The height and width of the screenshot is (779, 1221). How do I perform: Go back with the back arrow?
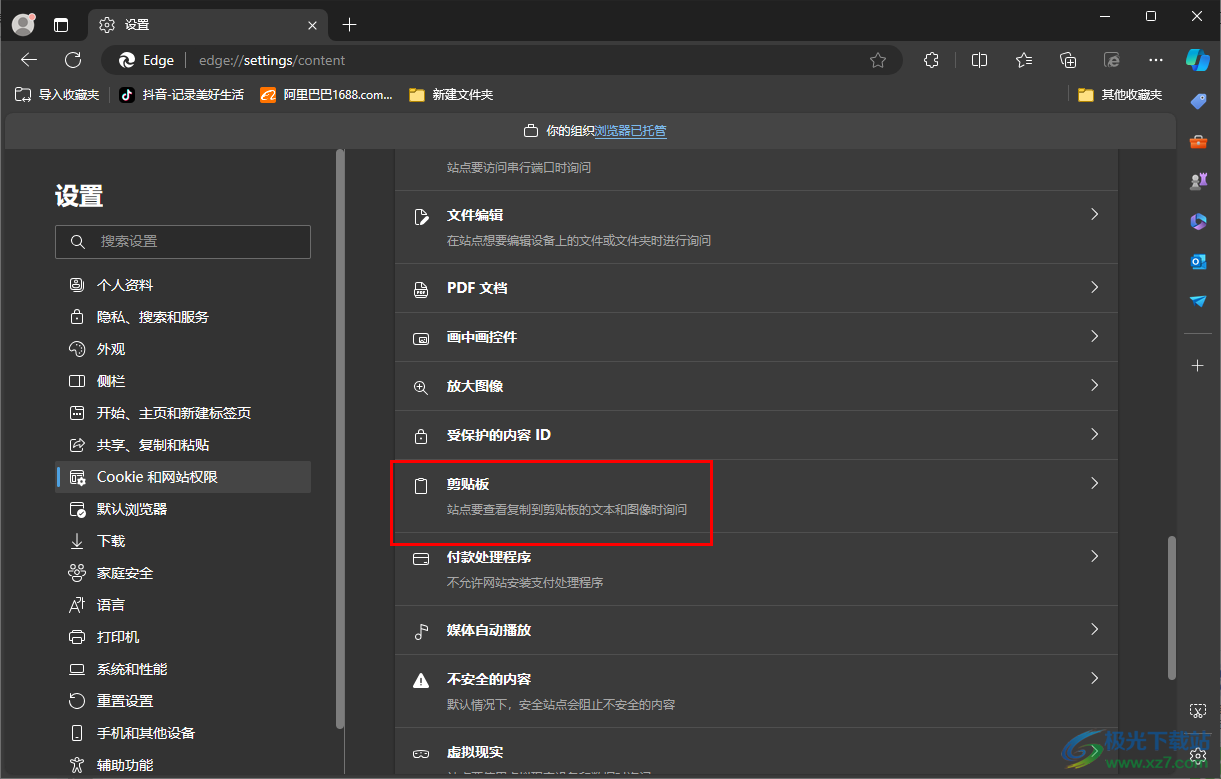tap(29, 60)
